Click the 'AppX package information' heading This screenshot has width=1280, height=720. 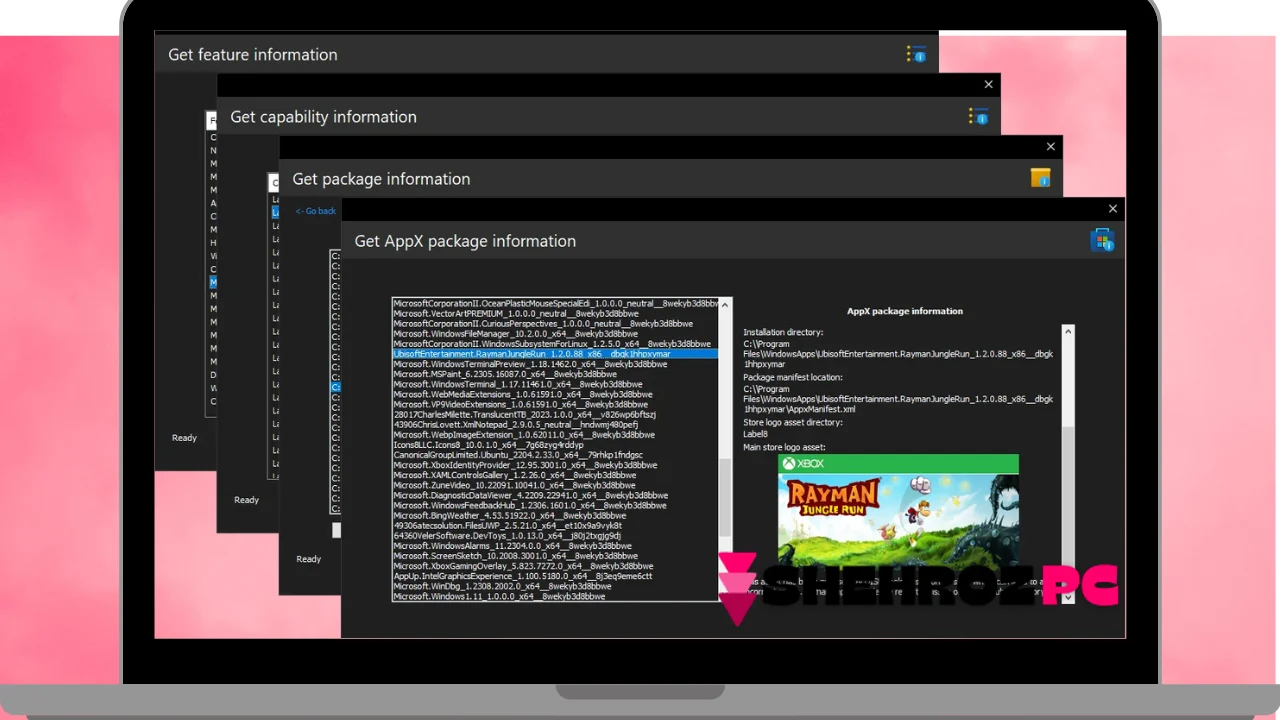[905, 311]
